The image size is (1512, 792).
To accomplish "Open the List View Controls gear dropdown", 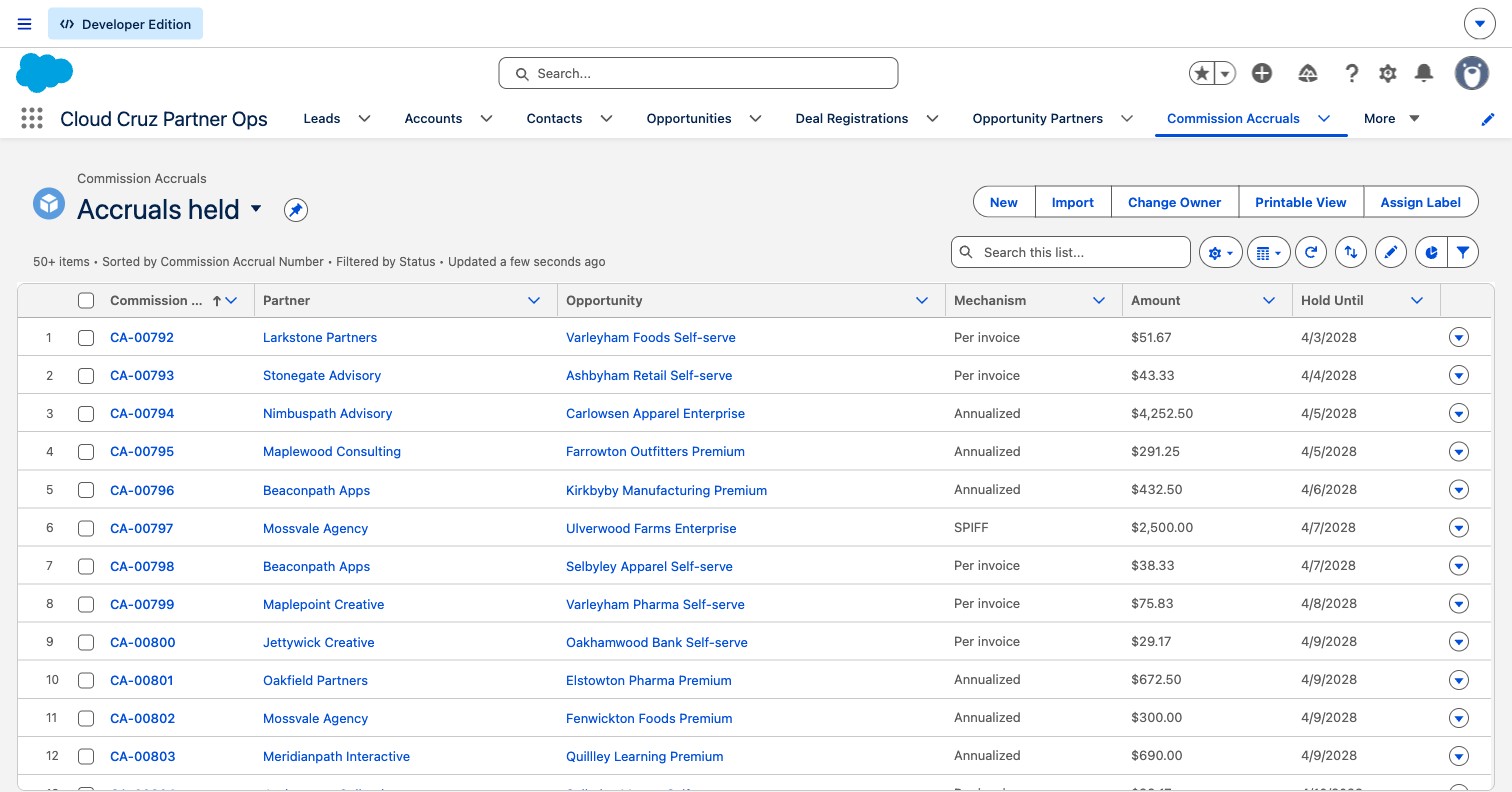I will tap(1221, 253).
